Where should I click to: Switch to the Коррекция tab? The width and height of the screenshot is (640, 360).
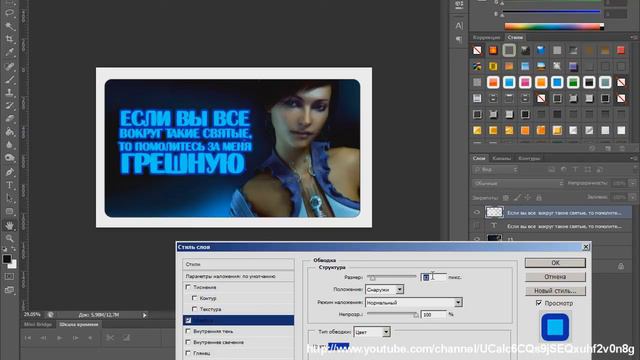486,37
